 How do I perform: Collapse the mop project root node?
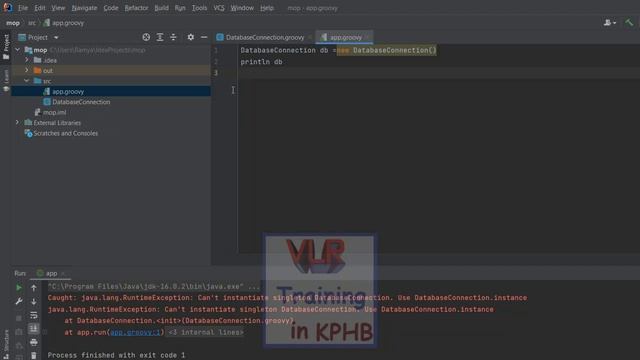pos(18,50)
